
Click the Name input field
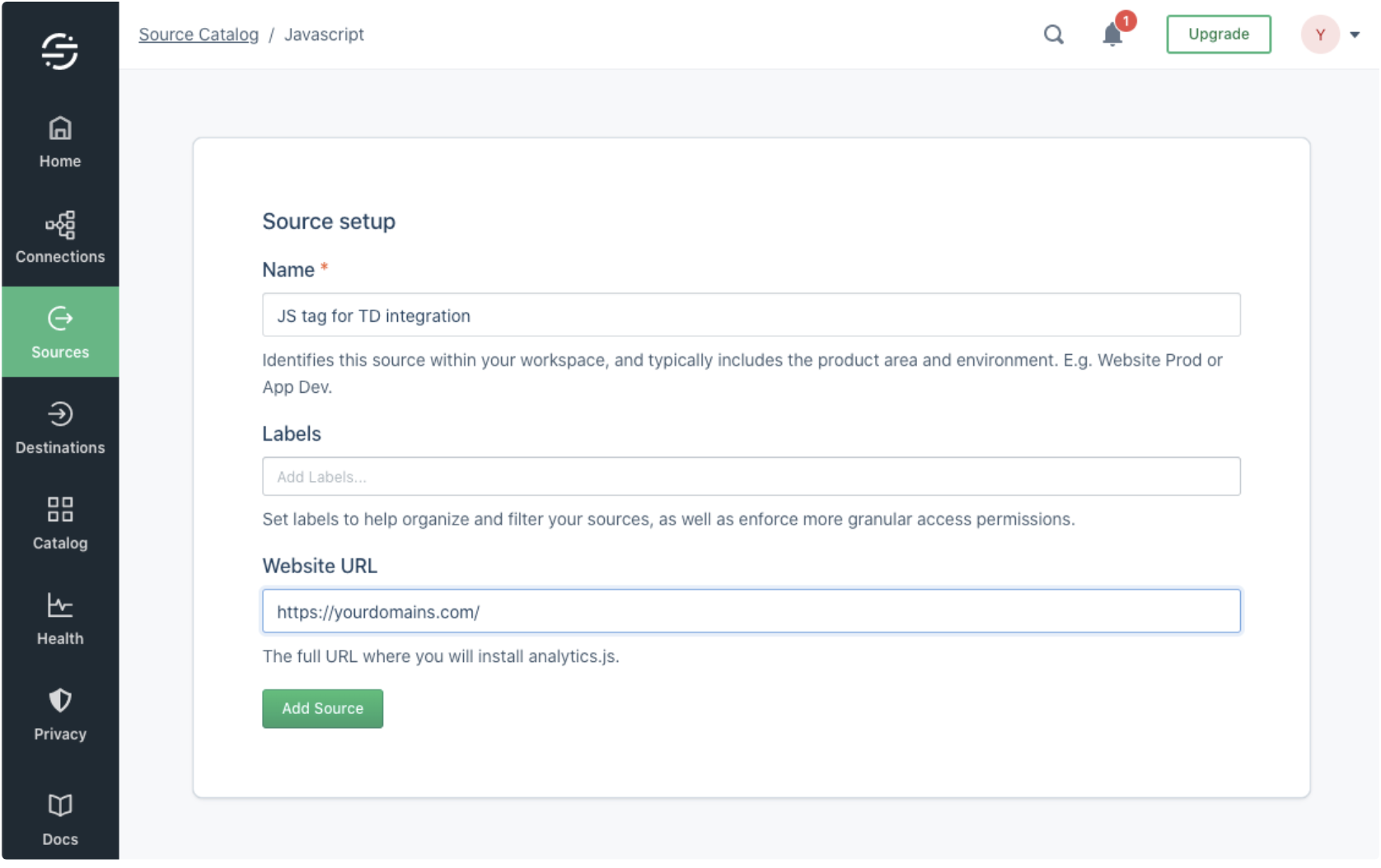point(751,315)
